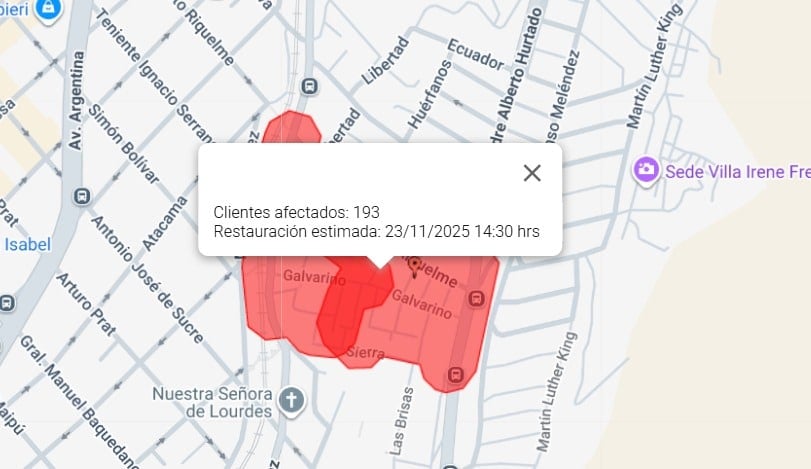Image resolution: width=811 pixels, height=469 pixels.
Task: Open the Sede Villa Irene place label
Action: (x=738, y=172)
